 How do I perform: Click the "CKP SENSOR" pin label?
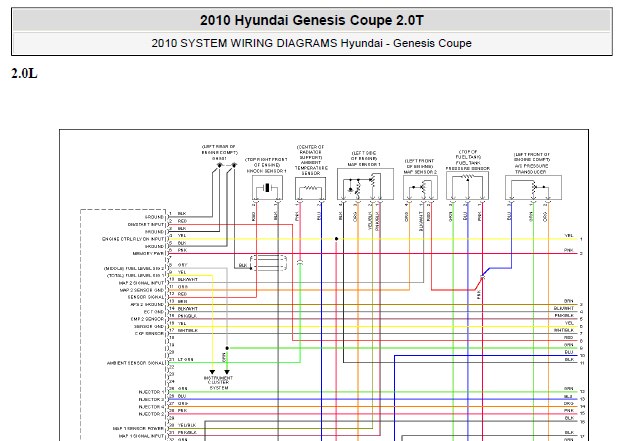(149, 334)
